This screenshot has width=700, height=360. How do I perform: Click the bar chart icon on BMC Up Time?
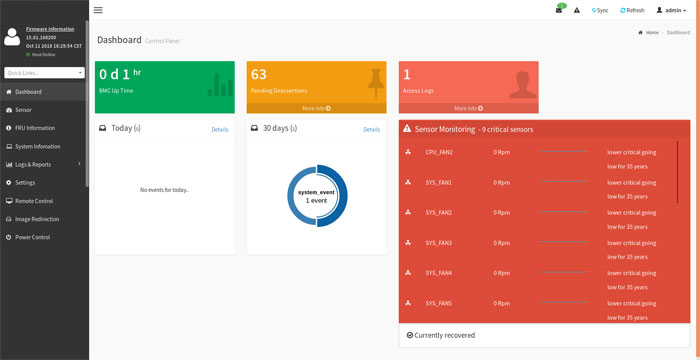coord(220,85)
